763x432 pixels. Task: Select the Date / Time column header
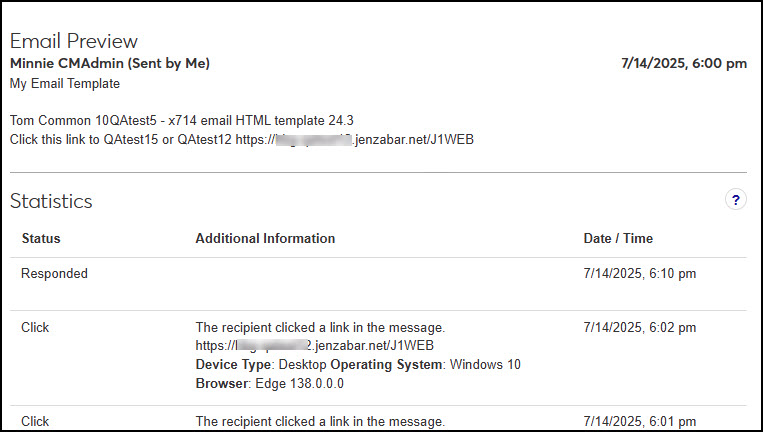click(x=618, y=238)
